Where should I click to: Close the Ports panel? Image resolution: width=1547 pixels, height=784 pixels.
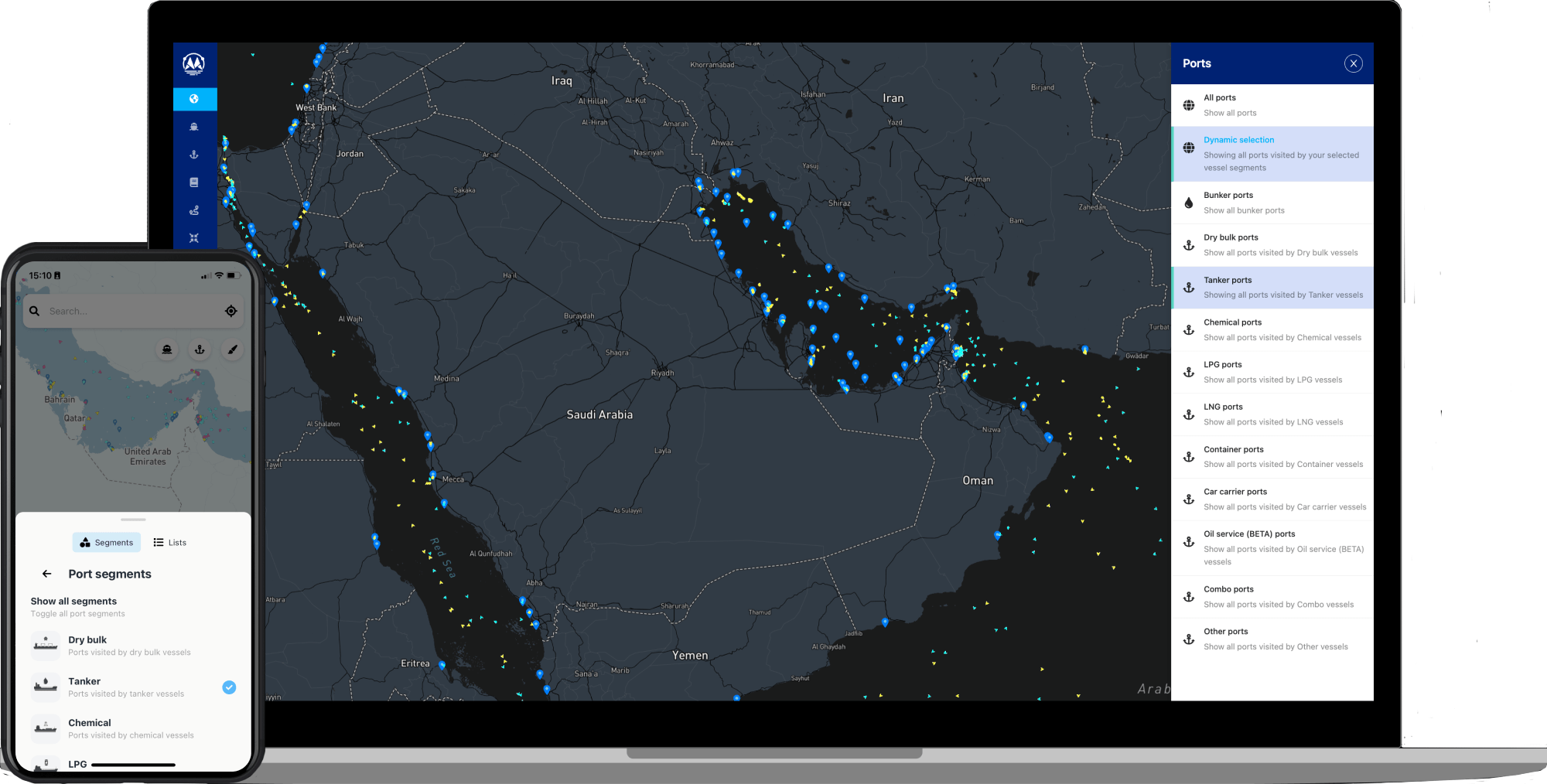click(x=1354, y=63)
